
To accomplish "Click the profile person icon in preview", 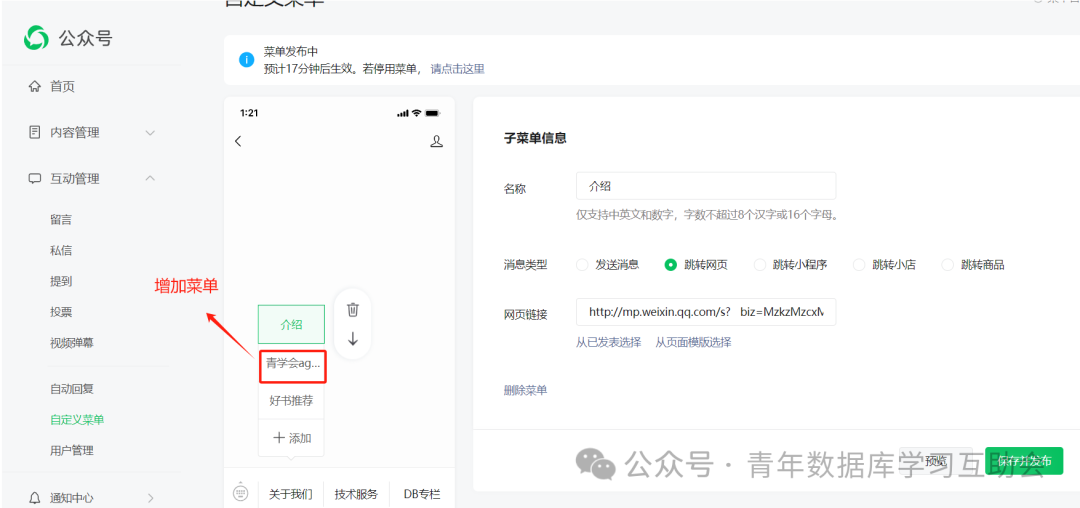I will (x=436, y=141).
